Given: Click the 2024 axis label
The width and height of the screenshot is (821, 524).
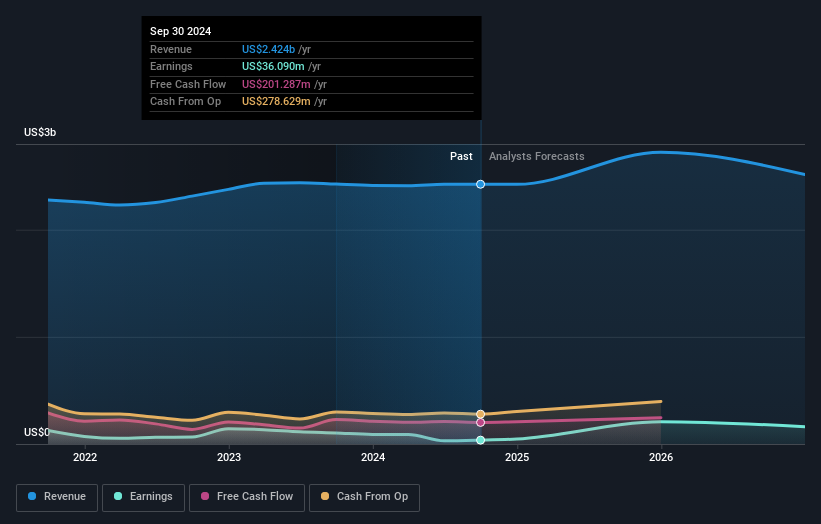Looking at the screenshot, I should tap(373, 457).
